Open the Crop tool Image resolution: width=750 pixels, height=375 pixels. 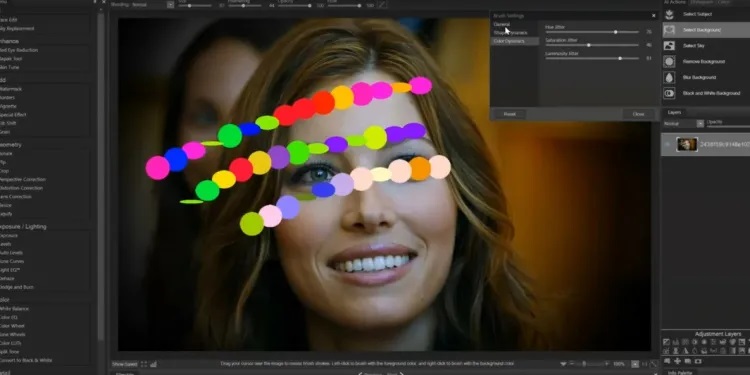tap(4, 171)
